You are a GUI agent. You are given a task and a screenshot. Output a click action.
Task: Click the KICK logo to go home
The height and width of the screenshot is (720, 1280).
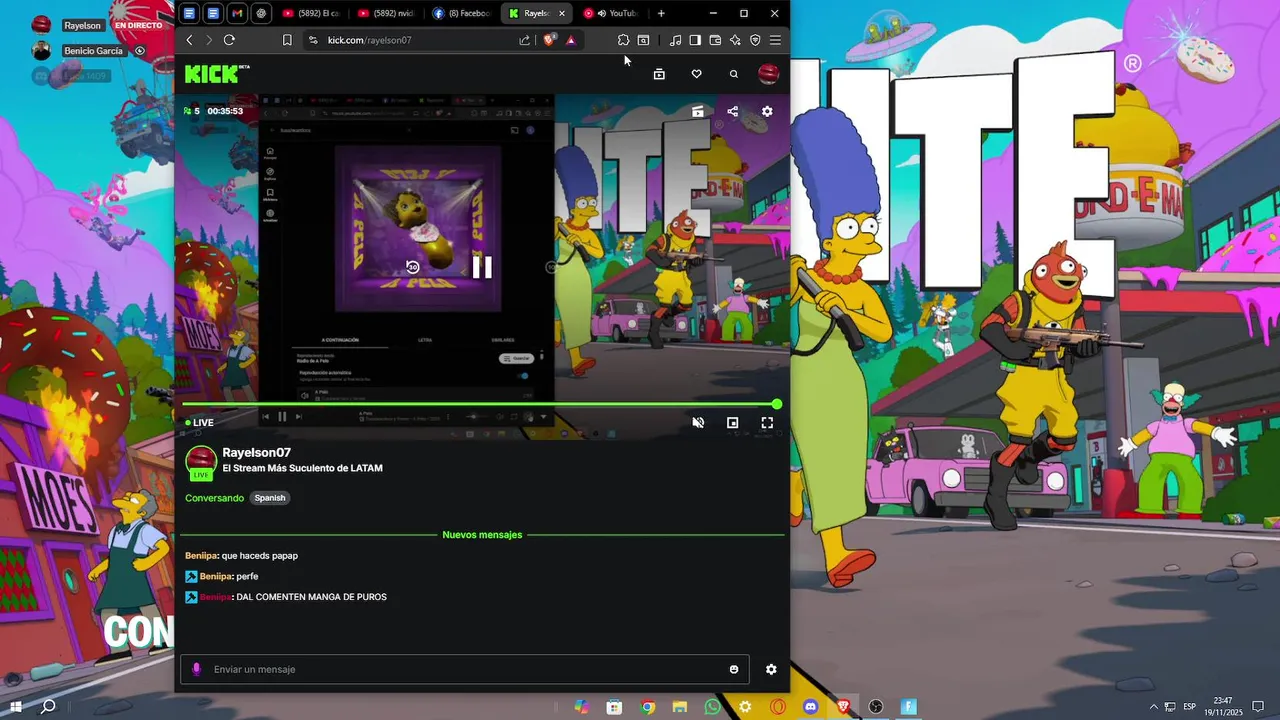(x=216, y=74)
